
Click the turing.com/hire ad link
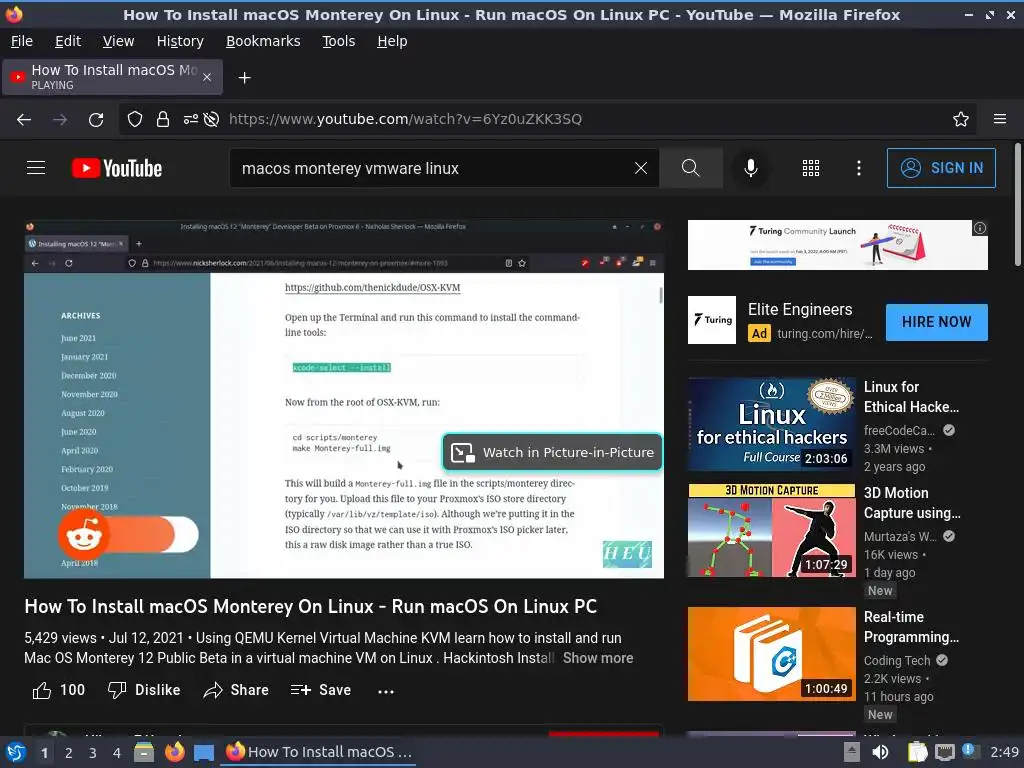(824, 334)
